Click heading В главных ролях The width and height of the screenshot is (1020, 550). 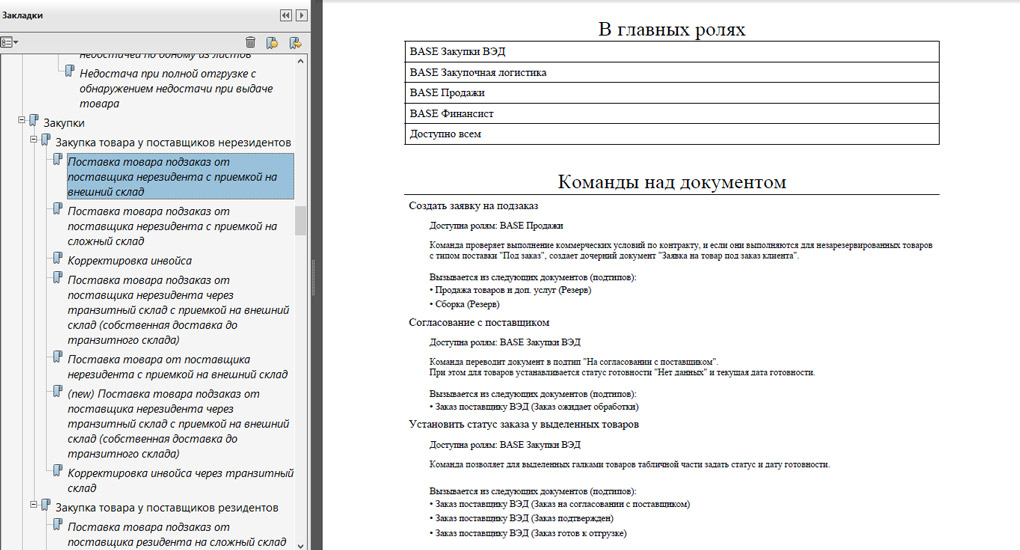(671, 29)
